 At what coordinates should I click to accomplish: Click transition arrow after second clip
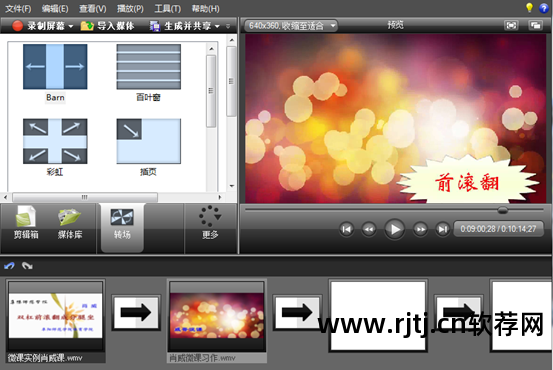point(297,313)
